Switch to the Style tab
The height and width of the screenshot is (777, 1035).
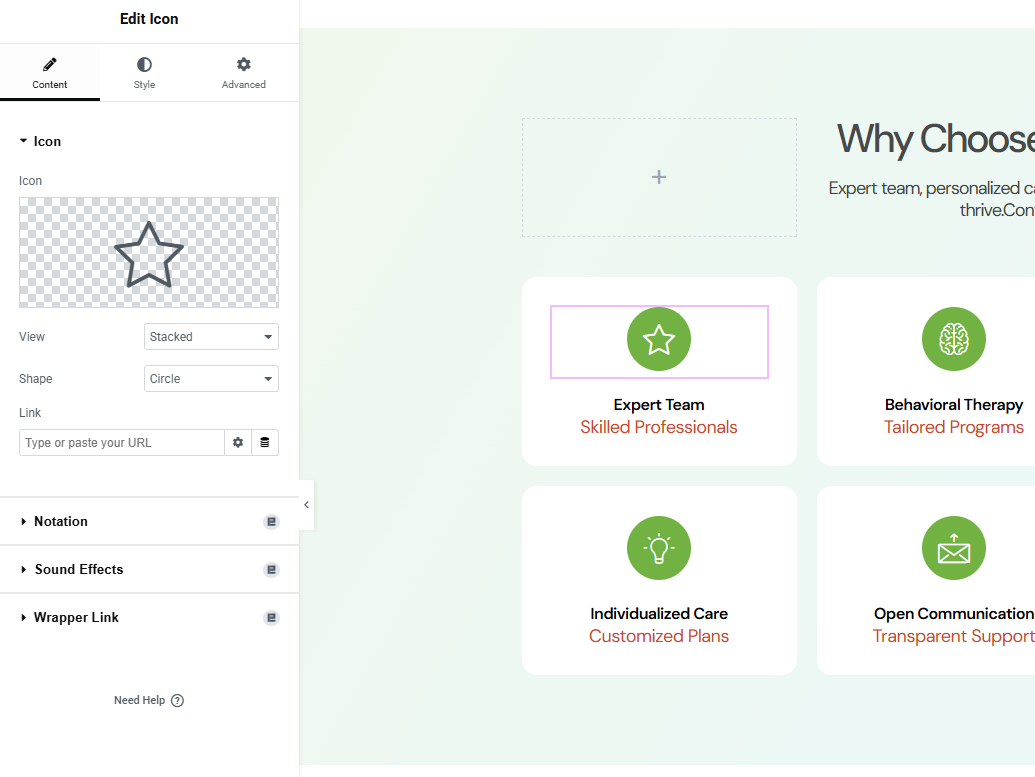tap(145, 73)
